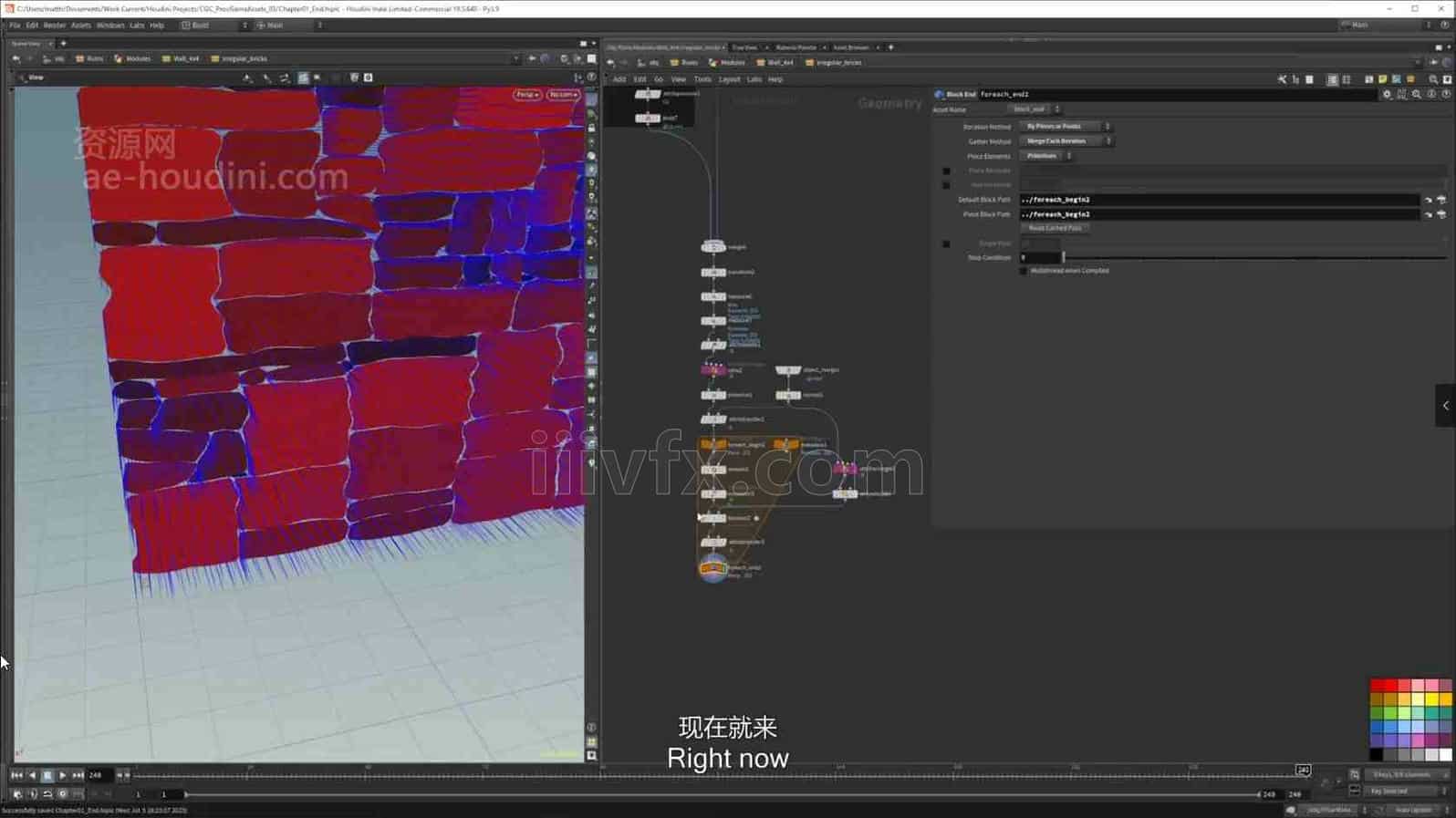The image size is (1456, 818).
Task: Toggle network list view mode icon
Action: [x=1333, y=79]
